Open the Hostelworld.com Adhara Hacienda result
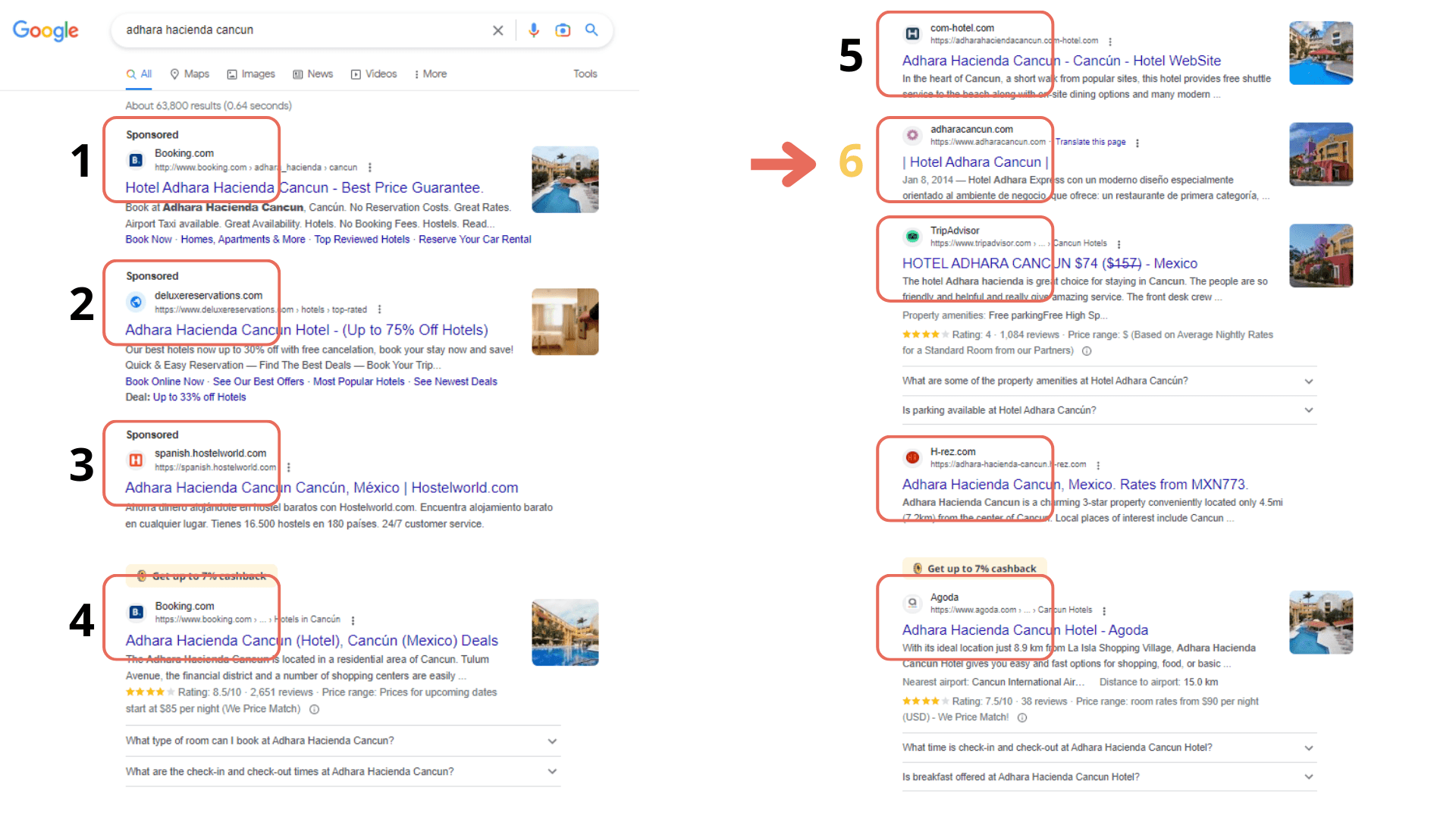 [322, 488]
